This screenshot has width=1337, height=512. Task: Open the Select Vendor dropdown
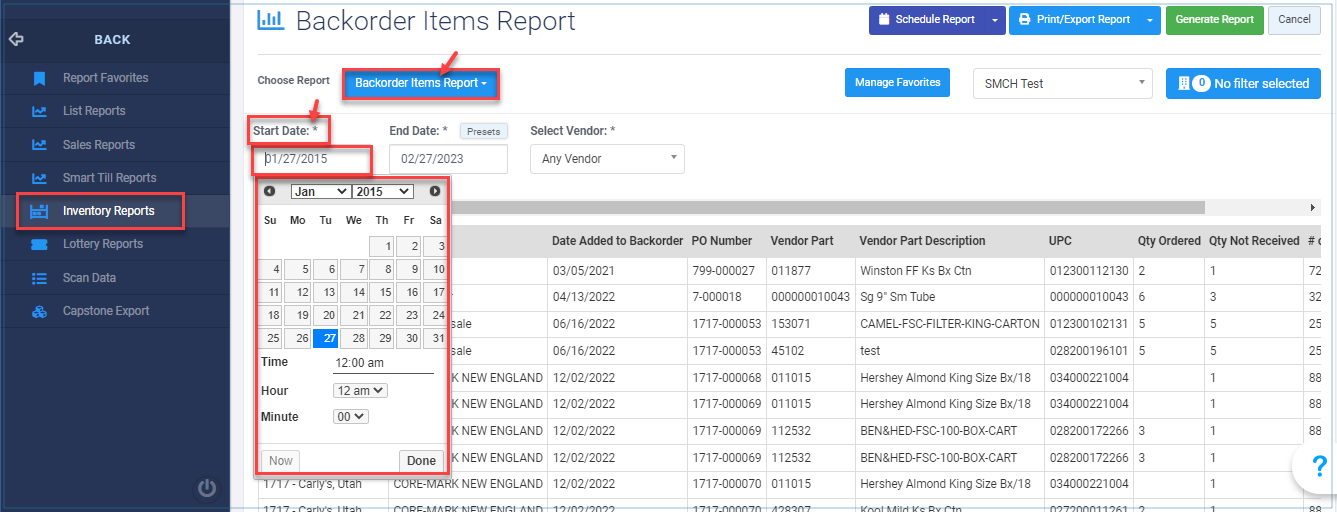coord(607,159)
